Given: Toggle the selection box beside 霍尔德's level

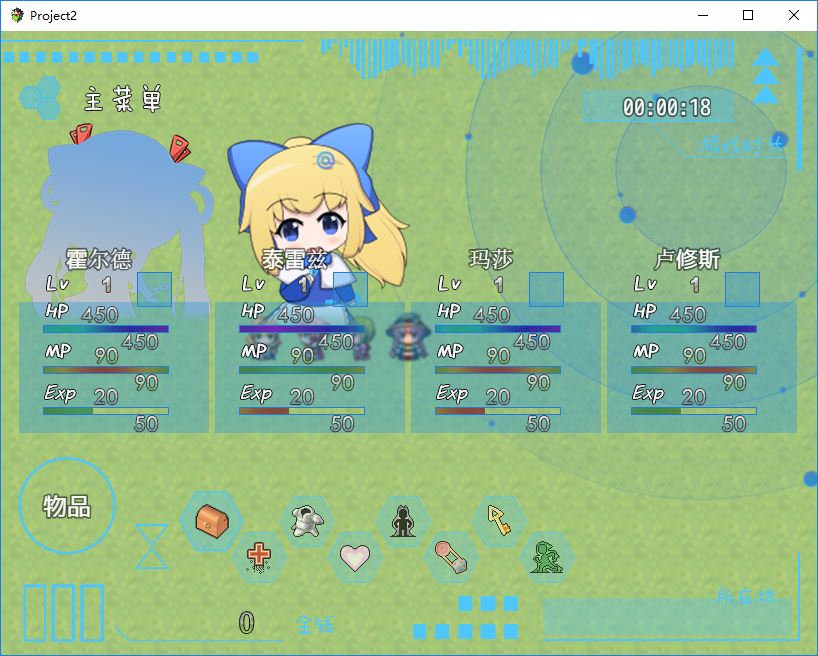Looking at the screenshot, I should click(x=156, y=287).
